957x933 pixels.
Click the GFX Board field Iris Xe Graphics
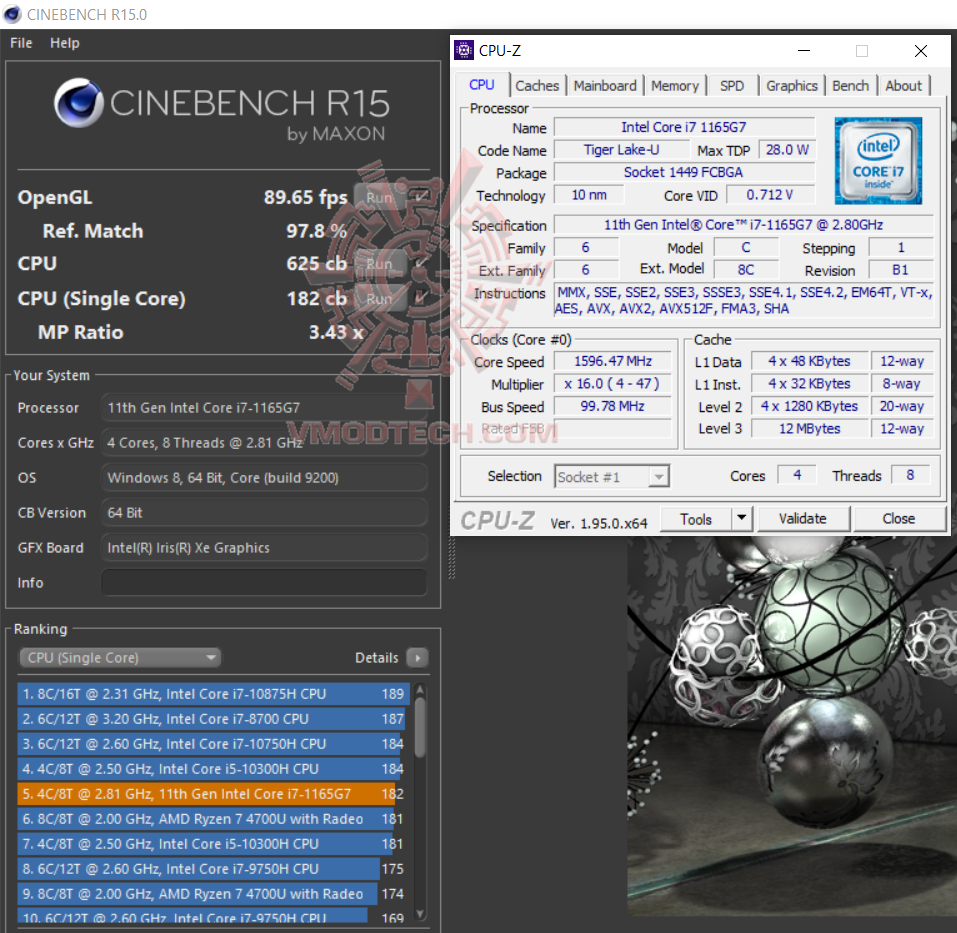[264, 548]
